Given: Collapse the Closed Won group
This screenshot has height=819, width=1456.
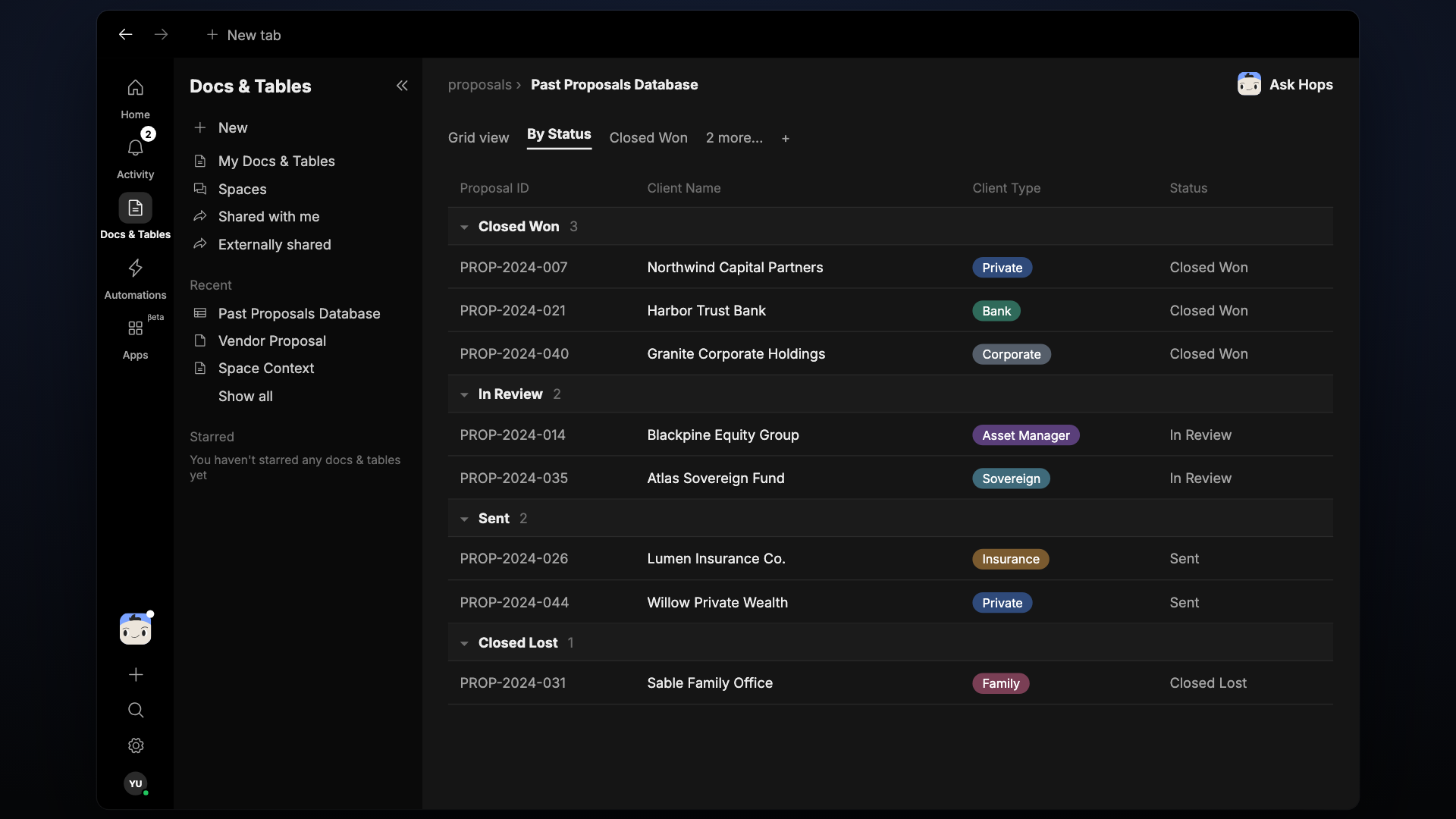Looking at the screenshot, I should point(464,227).
